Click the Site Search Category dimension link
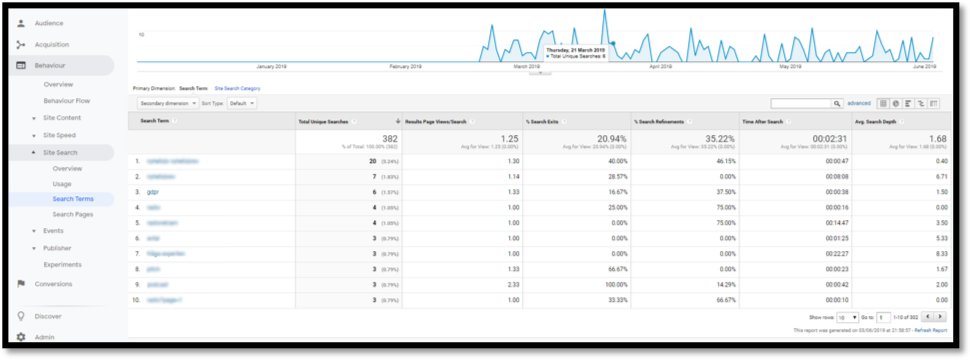The image size is (970, 360). click(x=238, y=88)
